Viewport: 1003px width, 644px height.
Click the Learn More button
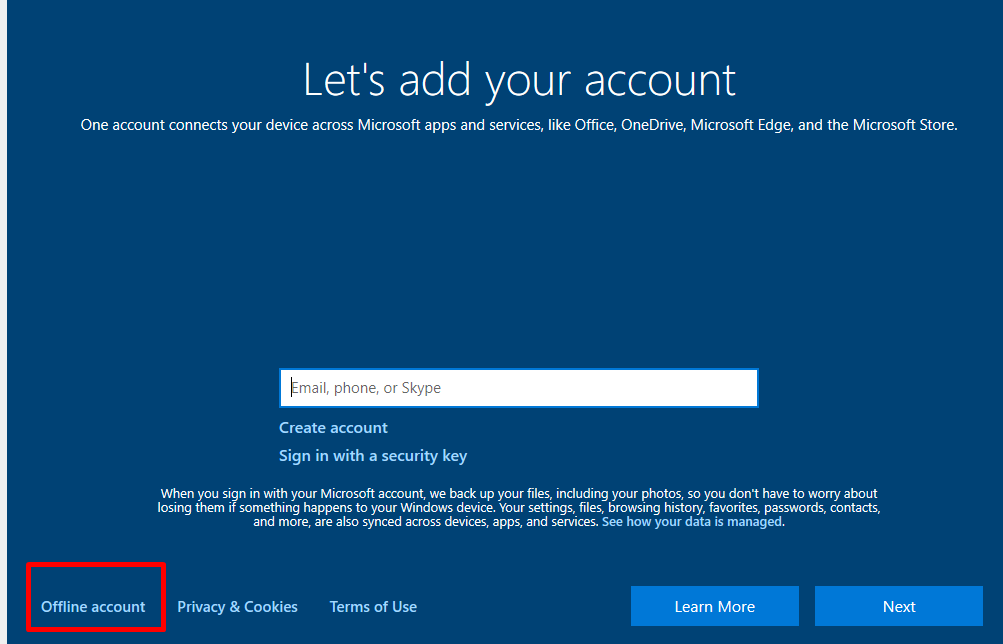(x=715, y=606)
